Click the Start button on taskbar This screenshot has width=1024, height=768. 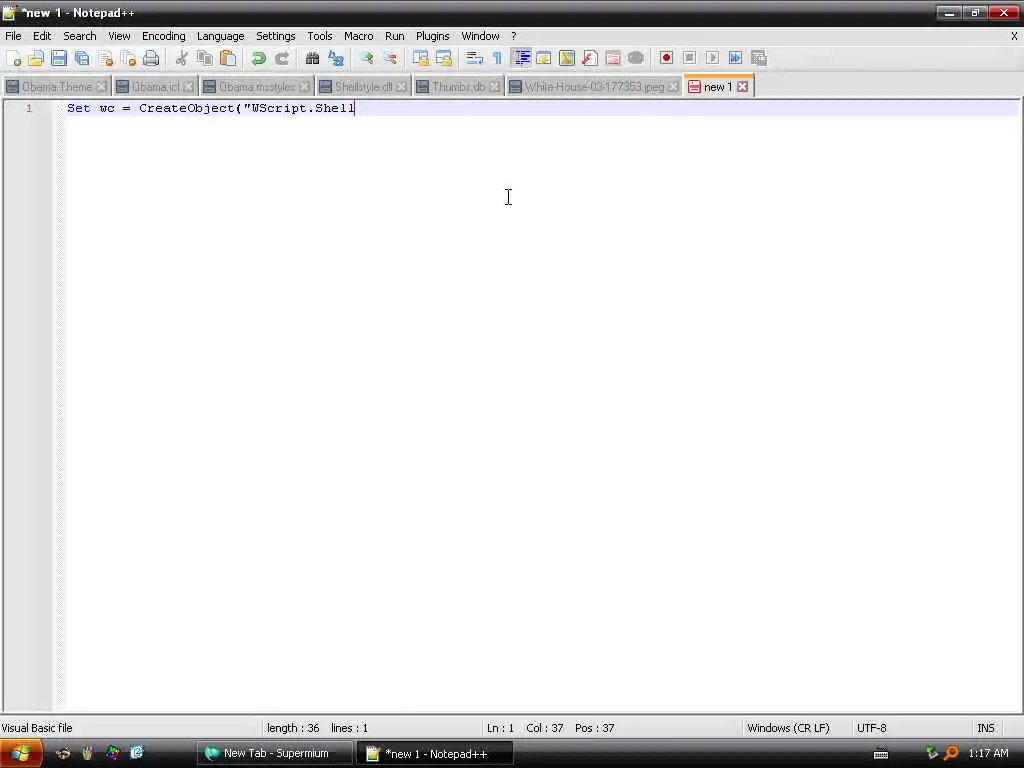[x=21, y=754]
